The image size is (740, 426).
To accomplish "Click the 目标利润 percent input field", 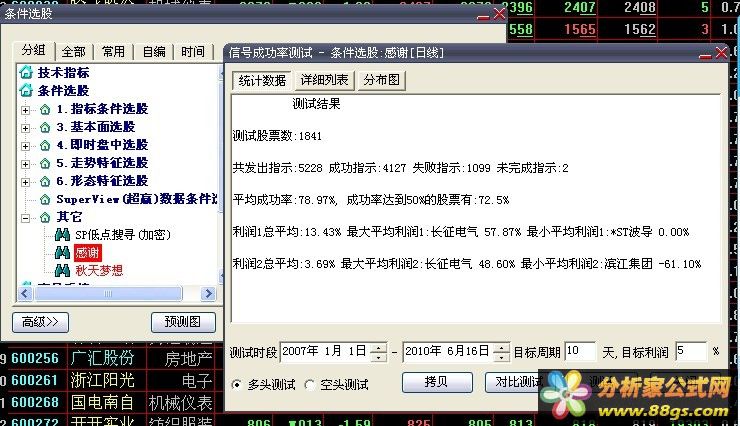I will point(691,351).
